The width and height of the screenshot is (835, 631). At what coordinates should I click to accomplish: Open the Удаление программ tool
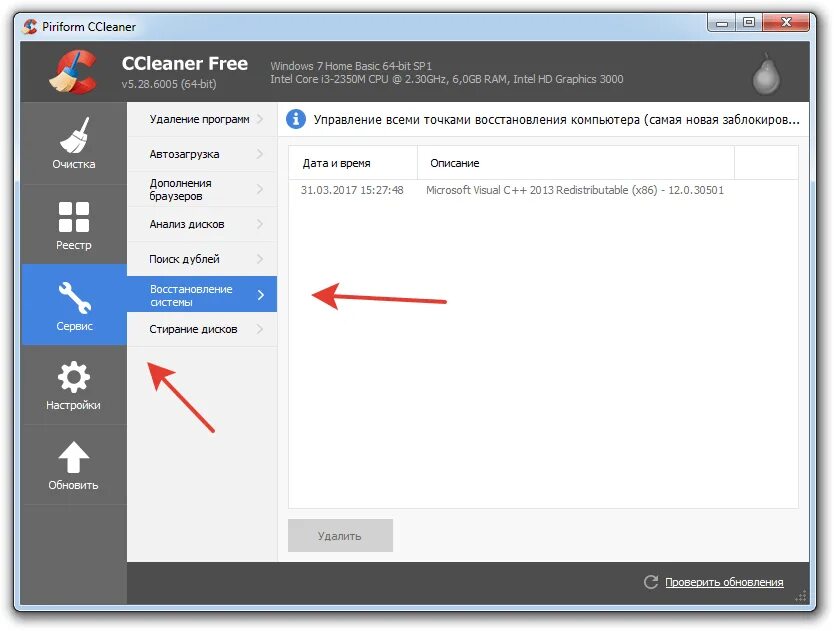pos(202,119)
